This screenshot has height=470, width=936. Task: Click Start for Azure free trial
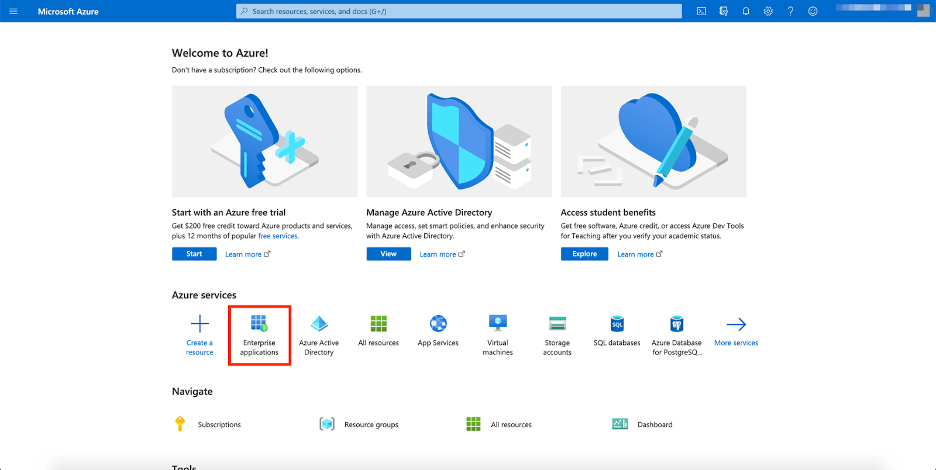194,254
